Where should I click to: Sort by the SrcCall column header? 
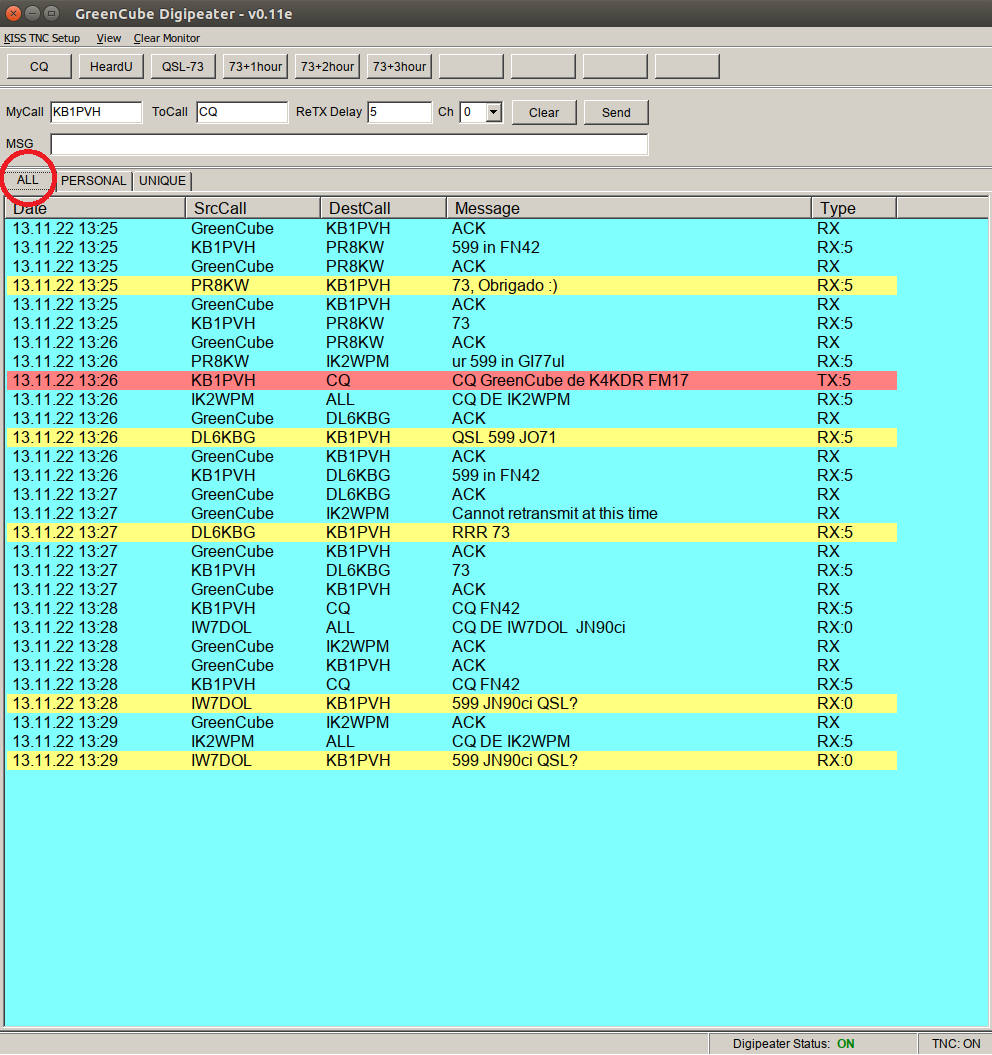tap(253, 209)
